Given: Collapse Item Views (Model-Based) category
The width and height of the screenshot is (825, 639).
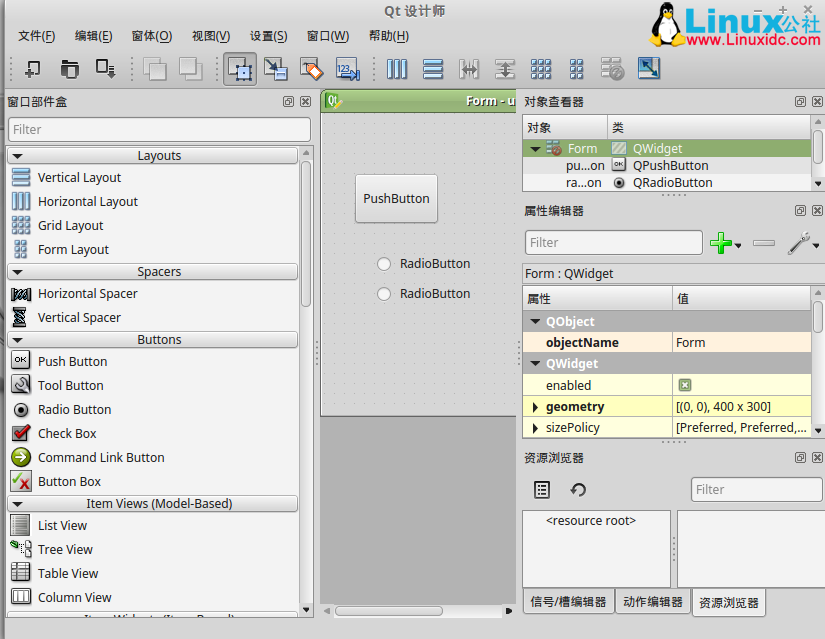Looking at the screenshot, I should click(x=18, y=504).
